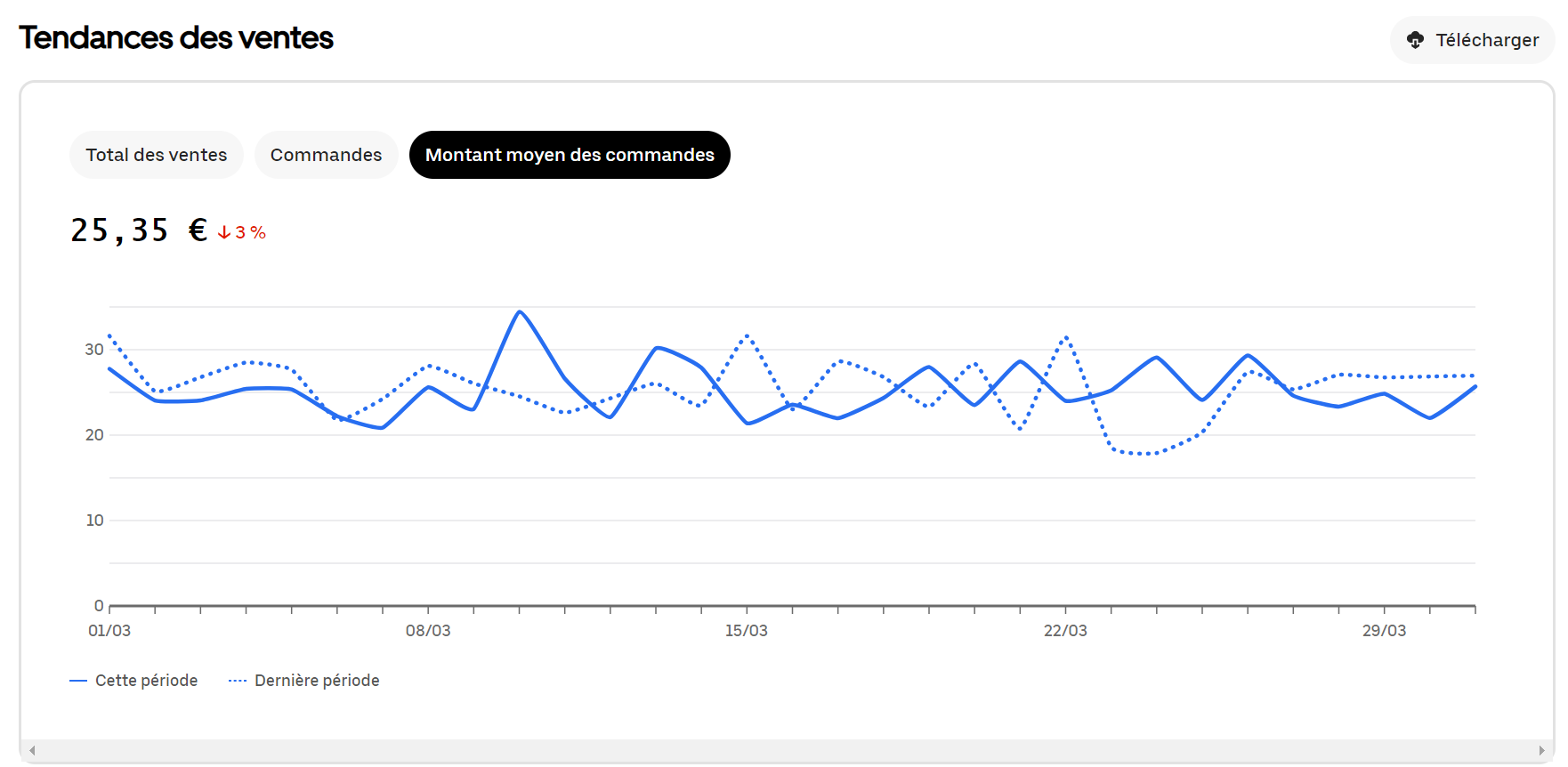Click the Tendances des ventes heading

176,38
